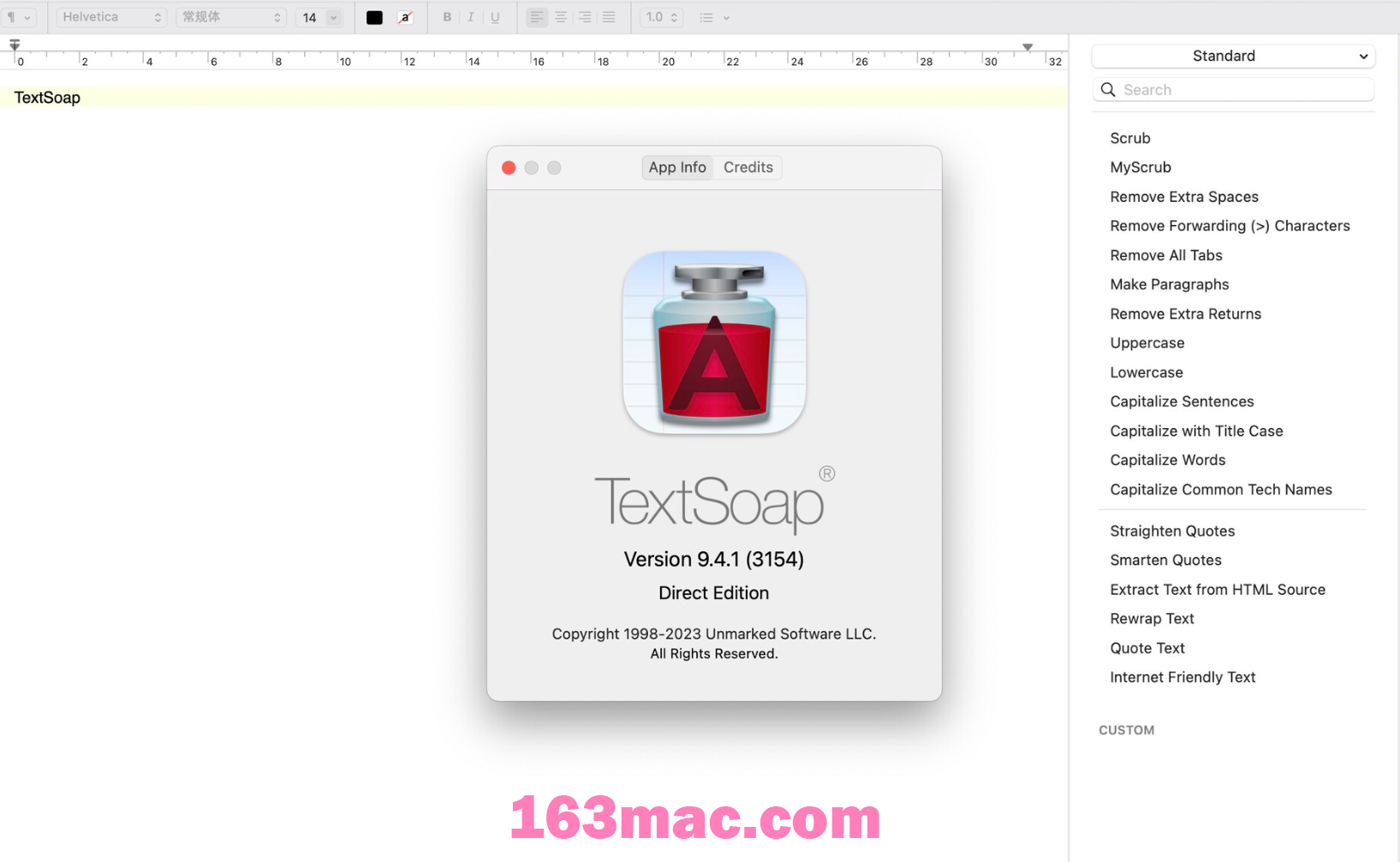The image size is (1400, 862).
Task: Select Remove Extra Spaces cleaner
Action: 1184,197
